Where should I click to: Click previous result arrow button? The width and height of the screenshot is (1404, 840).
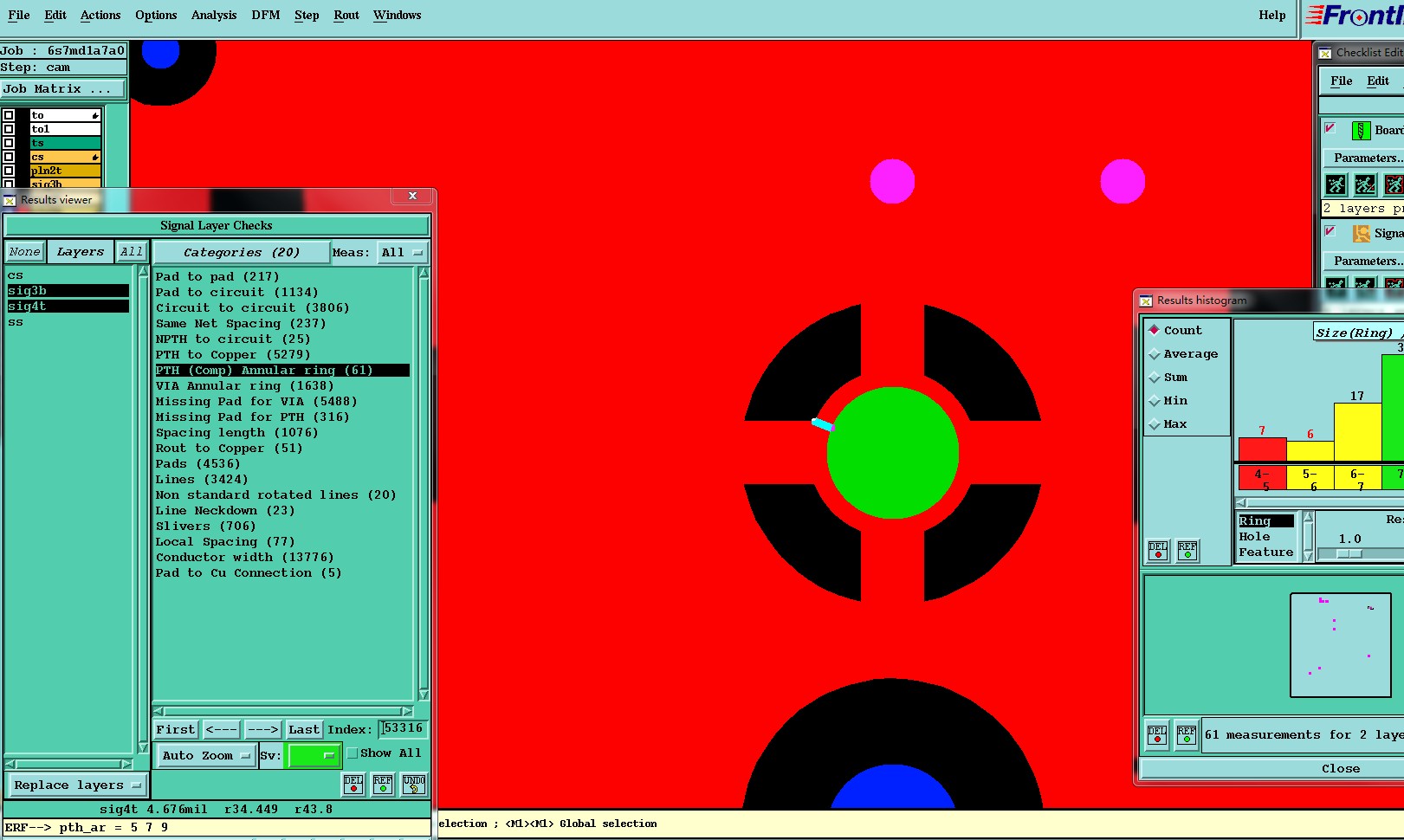click(221, 729)
